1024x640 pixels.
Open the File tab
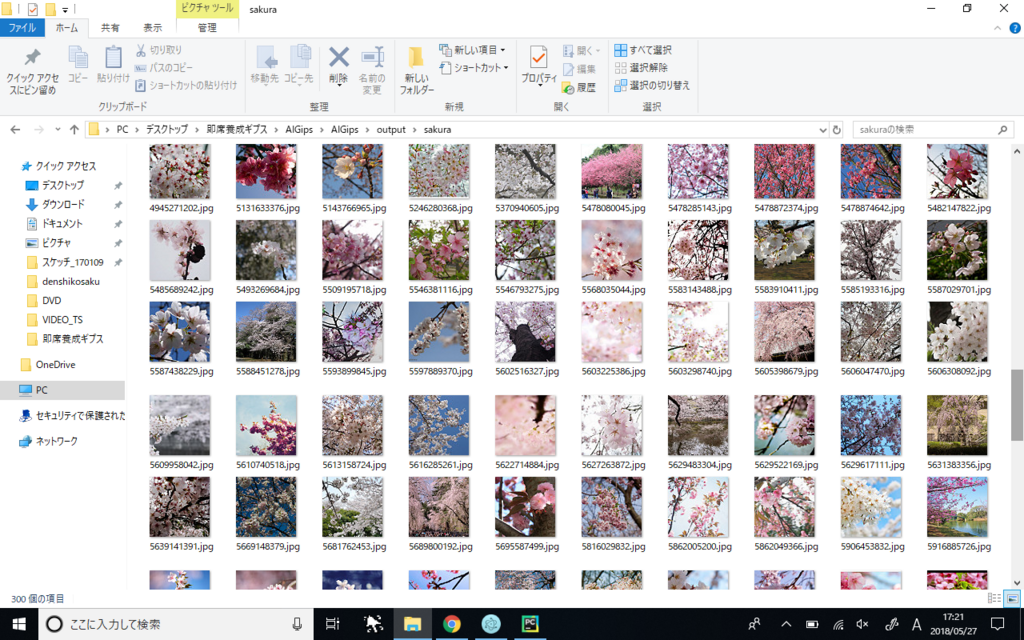tap(22, 27)
